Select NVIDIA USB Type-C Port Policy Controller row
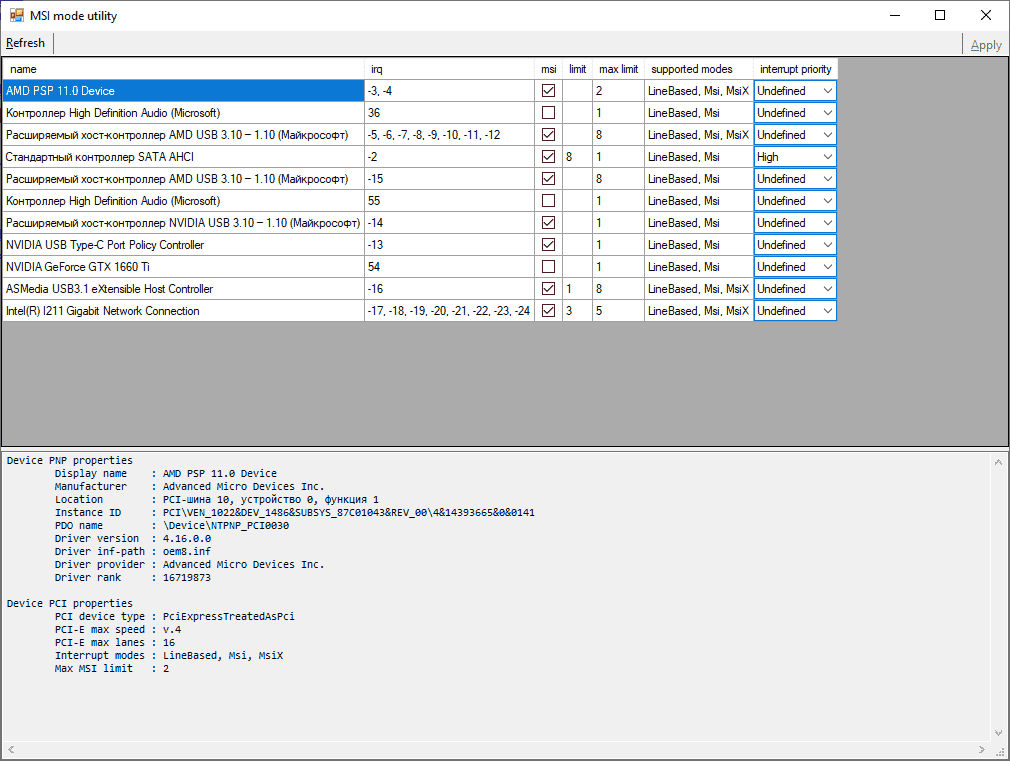The image size is (1010, 761). coord(183,244)
